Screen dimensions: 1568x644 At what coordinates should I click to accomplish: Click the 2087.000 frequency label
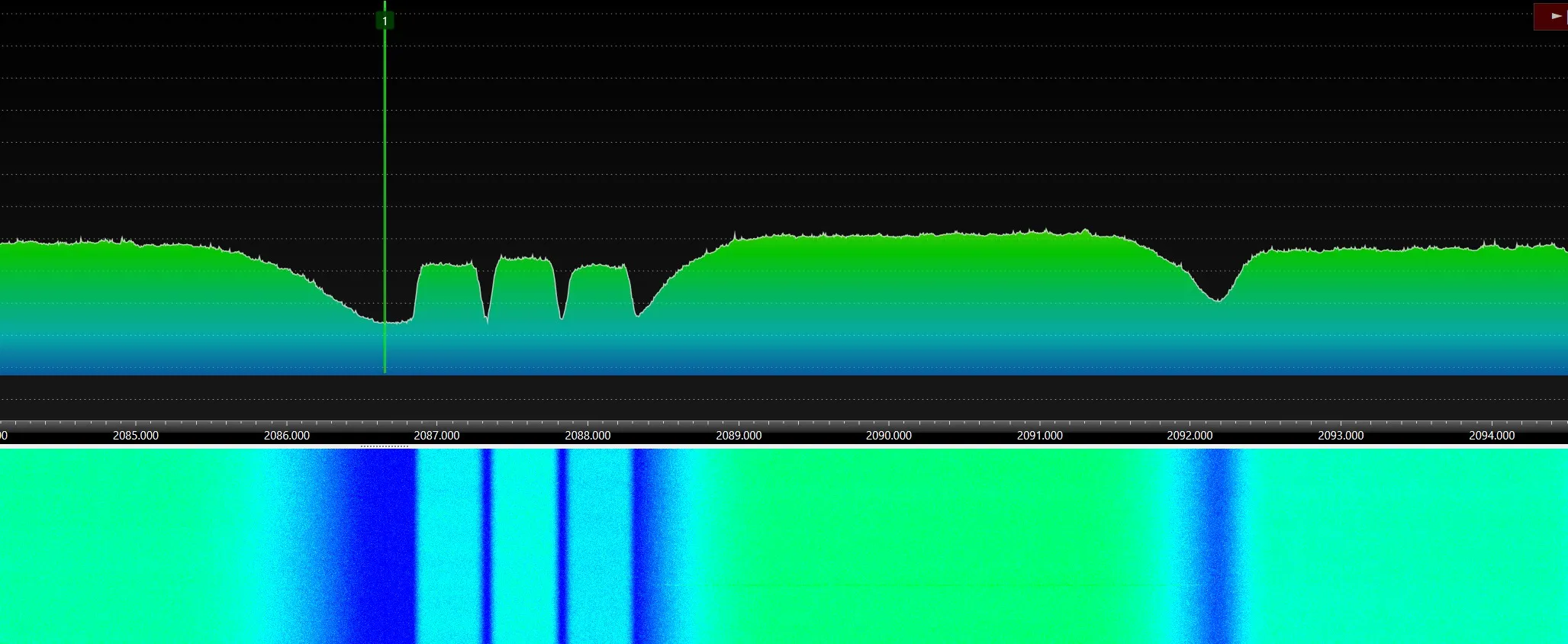point(436,436)
